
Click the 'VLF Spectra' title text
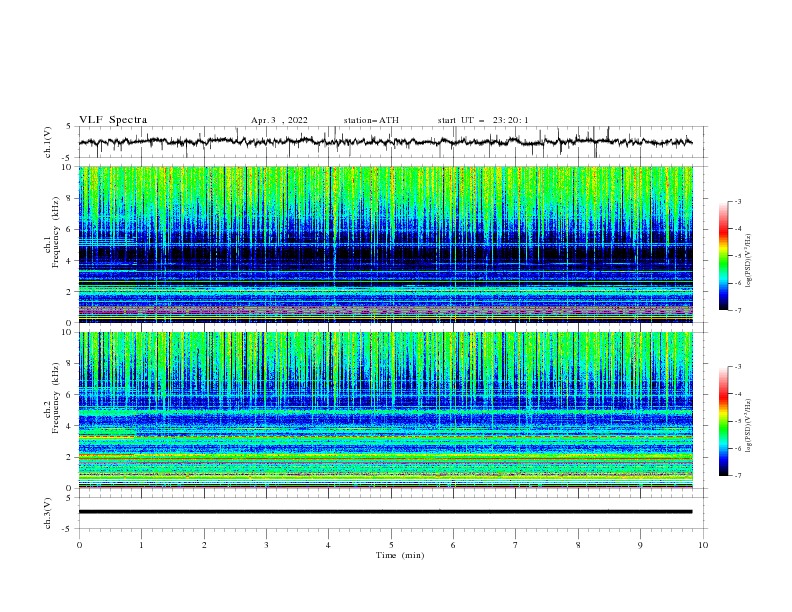click(113, 120)
